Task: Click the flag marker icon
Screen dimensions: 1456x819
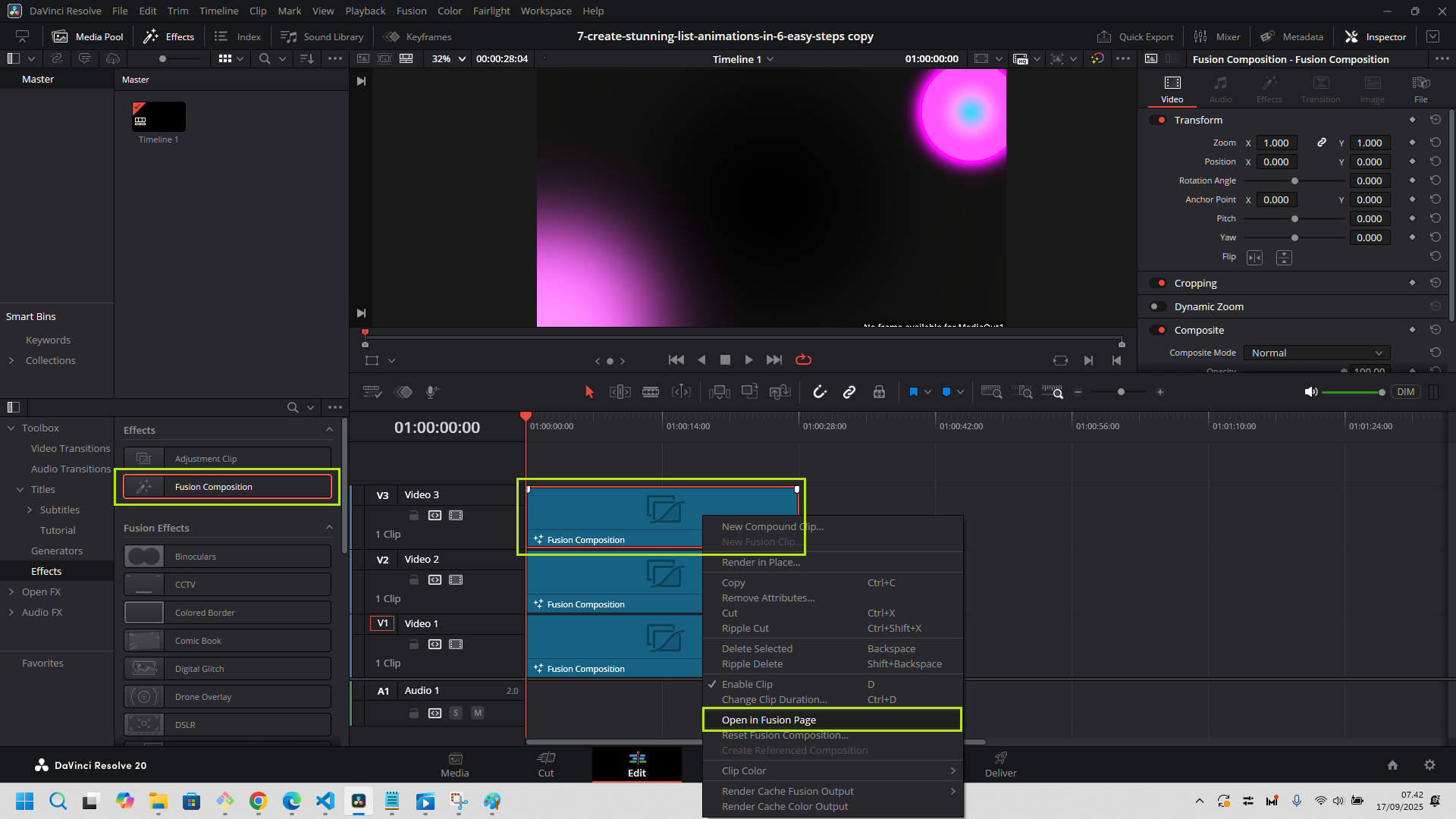Action: [913, 392]
